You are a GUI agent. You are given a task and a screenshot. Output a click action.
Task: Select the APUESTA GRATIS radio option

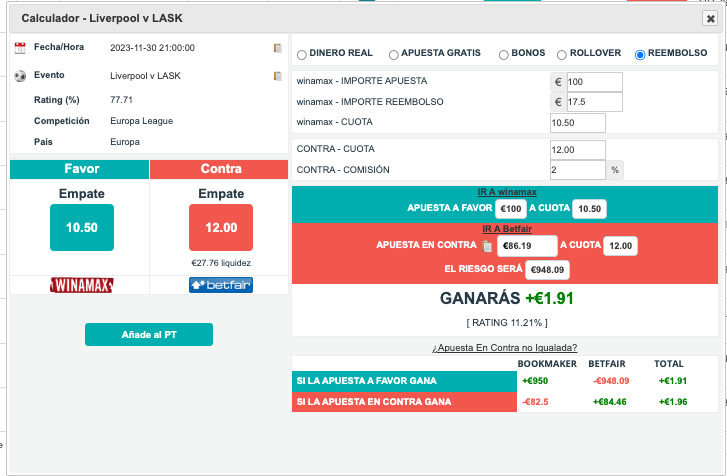[394, 55]
